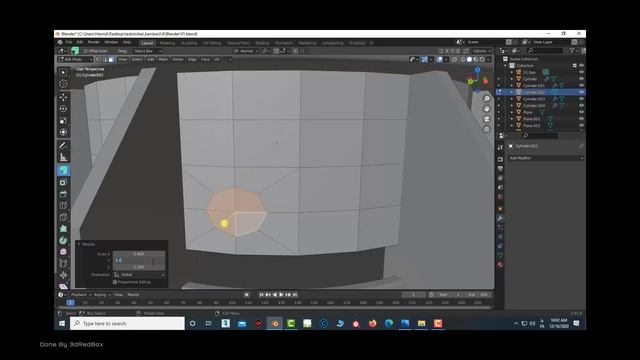
Task: Activate the Cursor tool in the toolbar
Action: point(63,84)
